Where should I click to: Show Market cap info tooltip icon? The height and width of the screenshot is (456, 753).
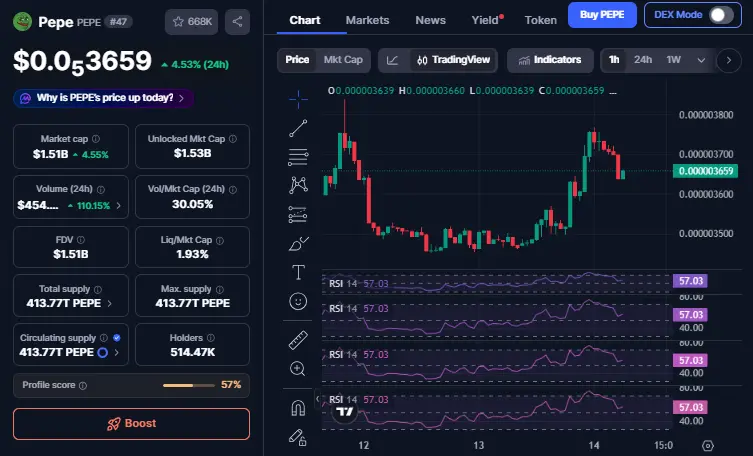tap(96, 139)
